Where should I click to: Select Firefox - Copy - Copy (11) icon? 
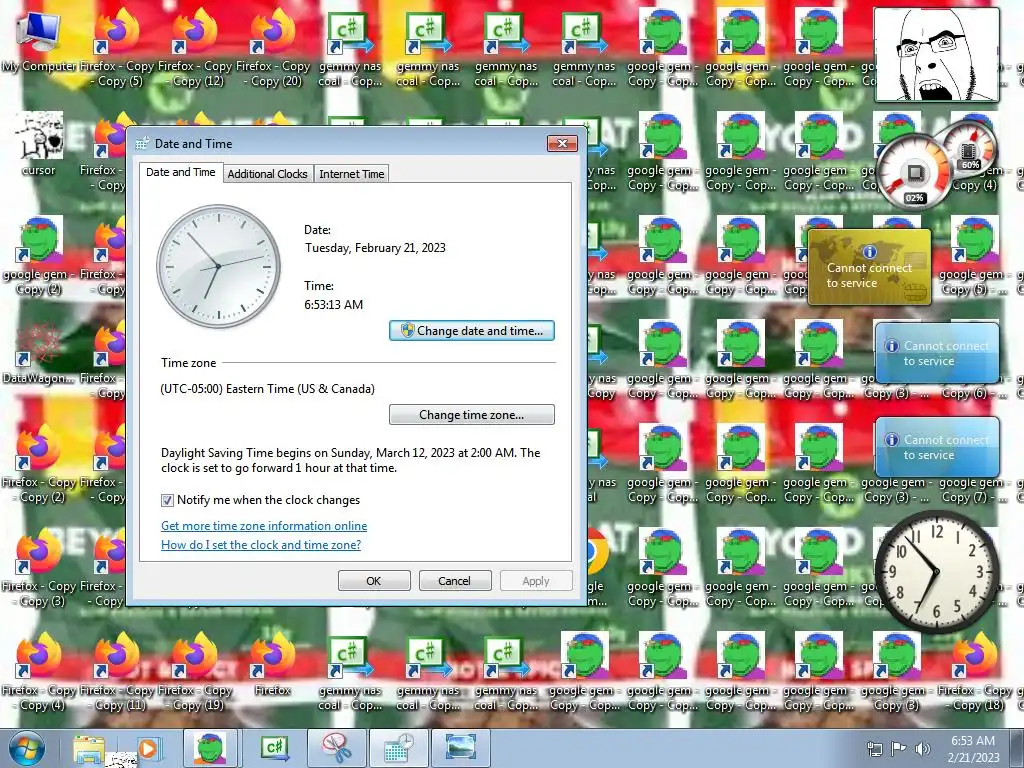point(117,672)
